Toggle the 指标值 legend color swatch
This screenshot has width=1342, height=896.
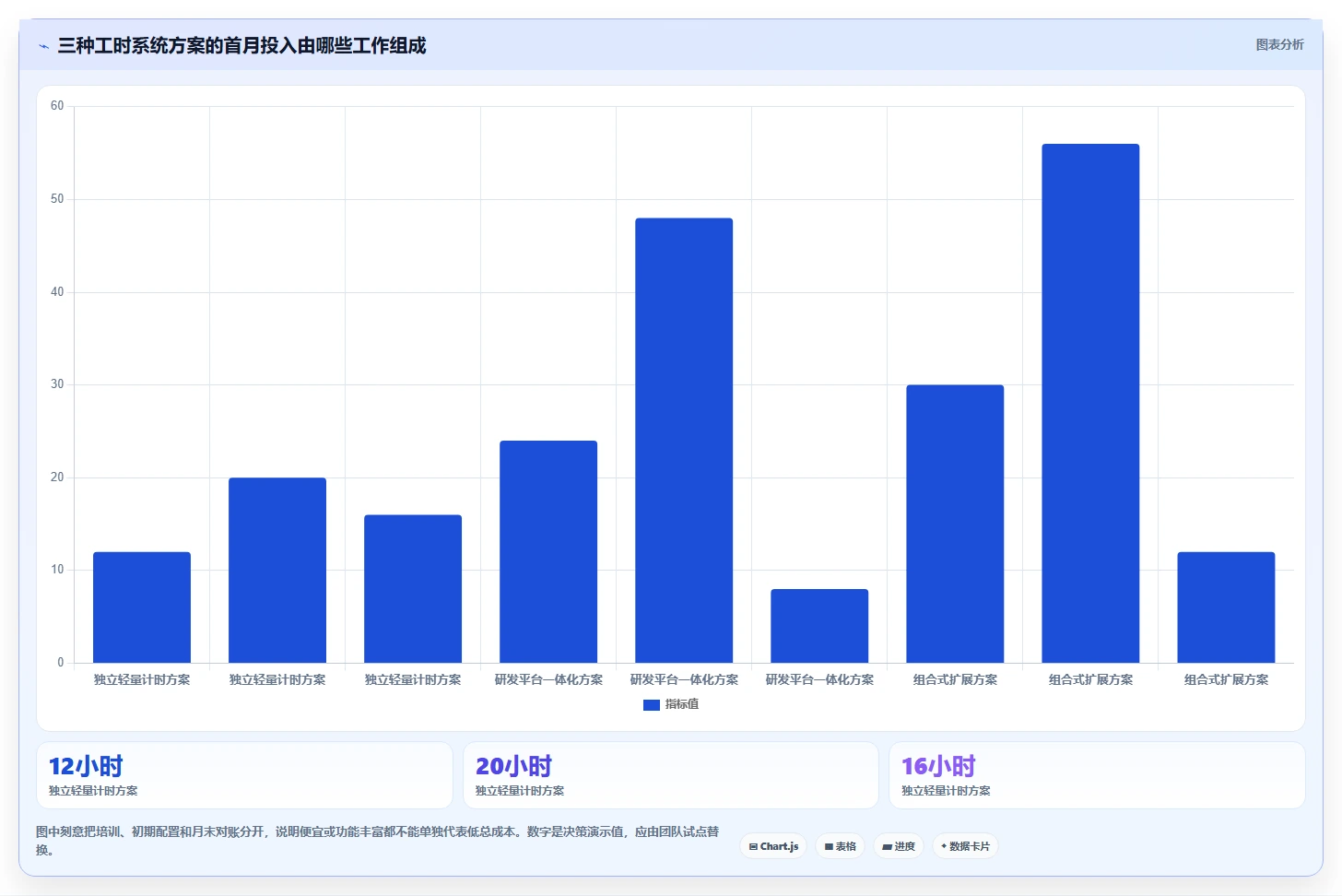click(651, 704)
